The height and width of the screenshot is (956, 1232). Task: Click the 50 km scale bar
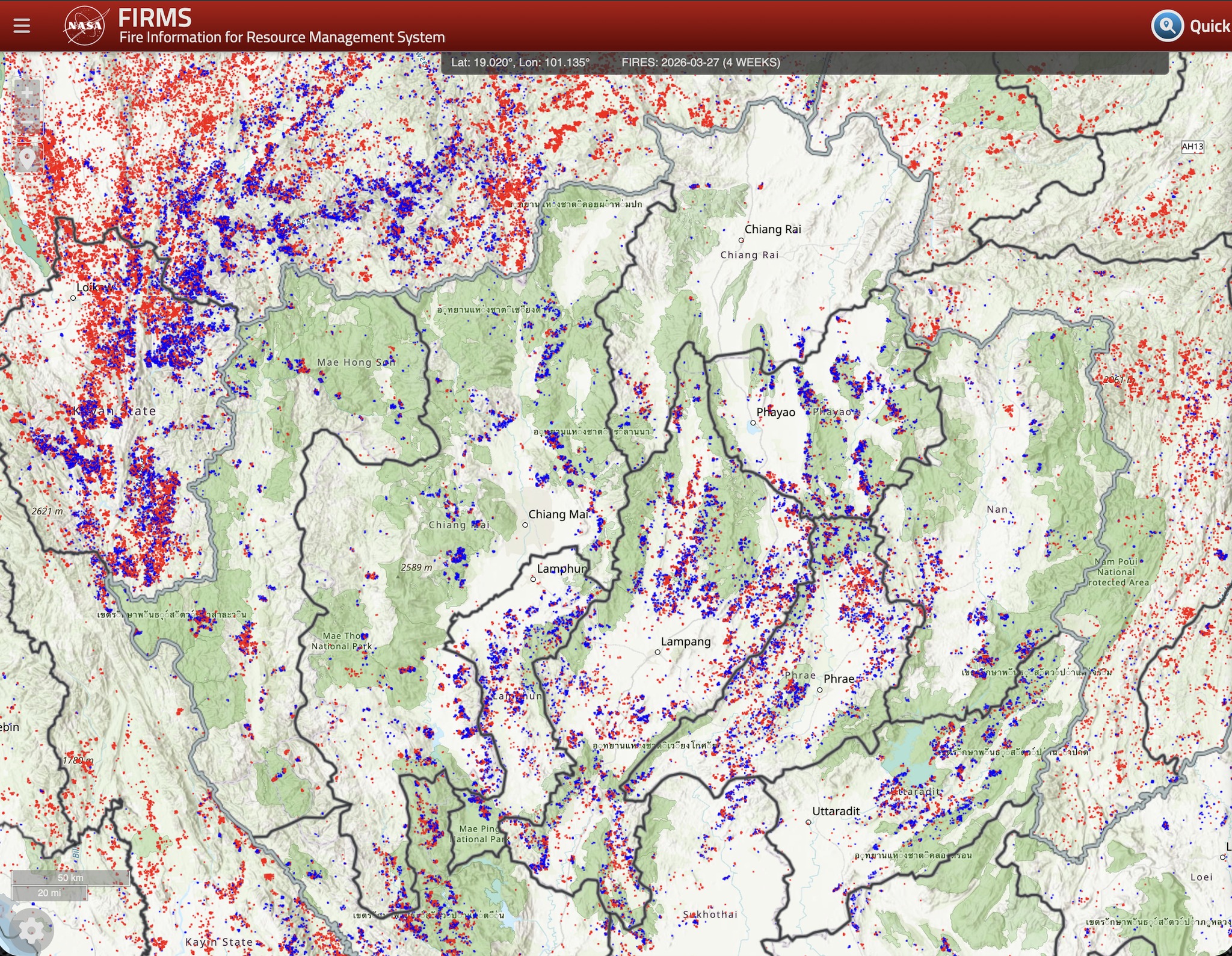tap(70, 878)
